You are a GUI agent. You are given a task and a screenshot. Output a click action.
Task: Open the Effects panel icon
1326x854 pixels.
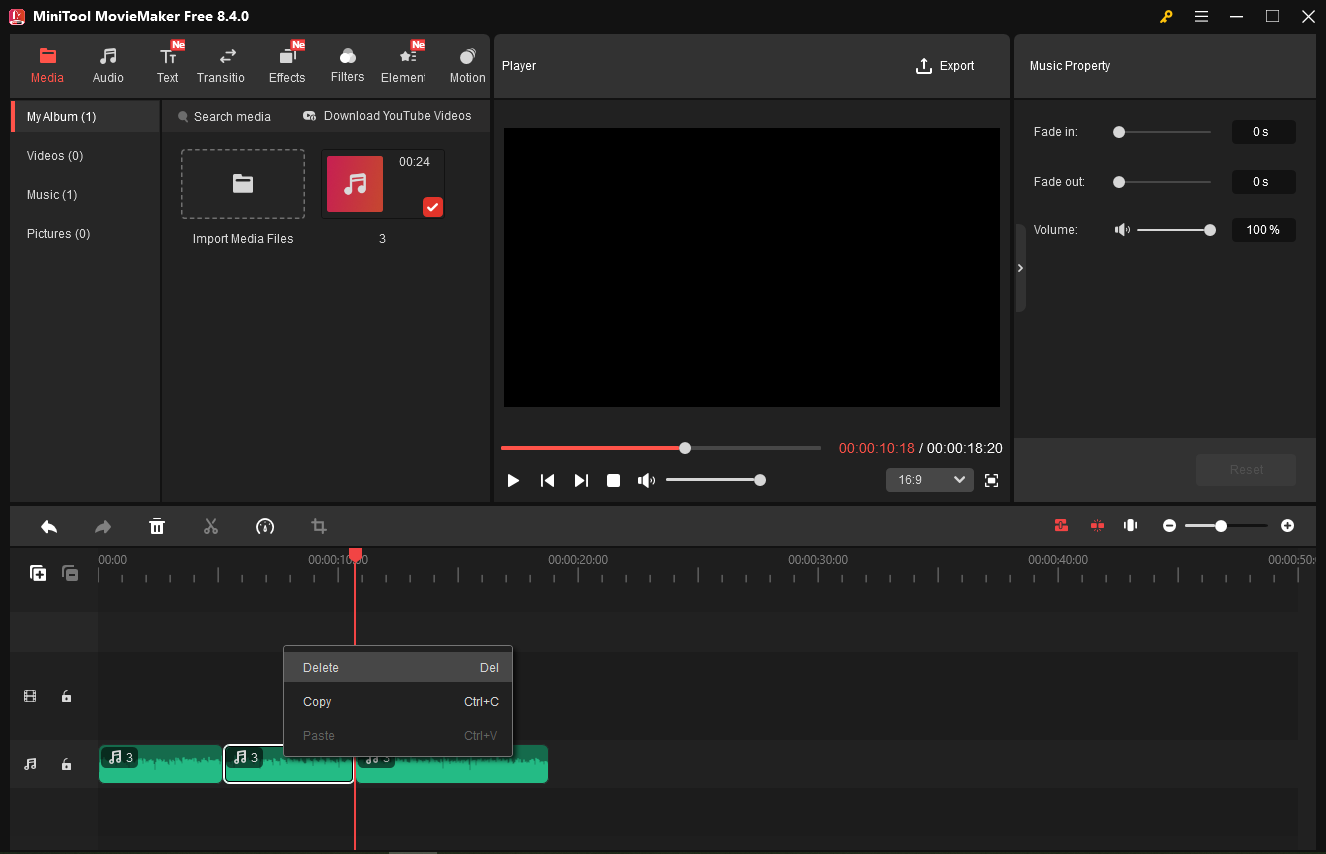[287, 62]
